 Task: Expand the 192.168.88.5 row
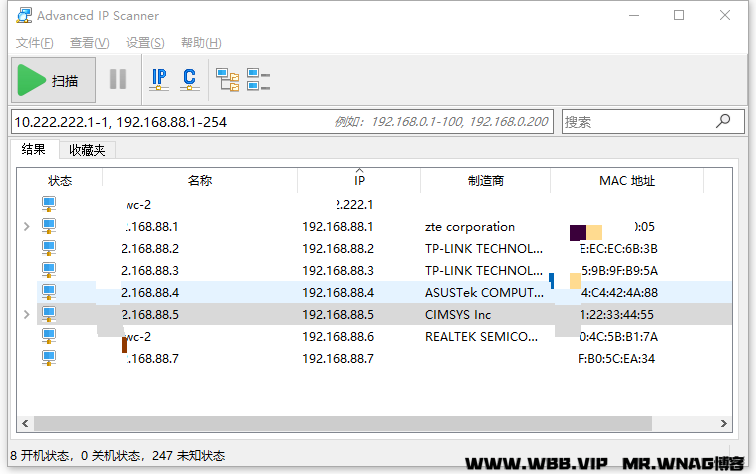tap(27, 314)
